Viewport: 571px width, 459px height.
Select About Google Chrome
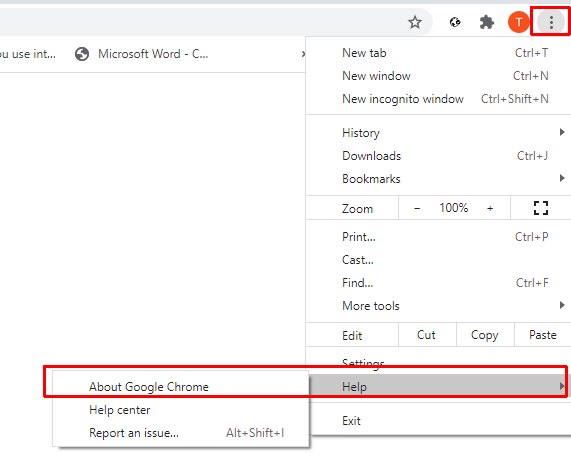point(181,387)
